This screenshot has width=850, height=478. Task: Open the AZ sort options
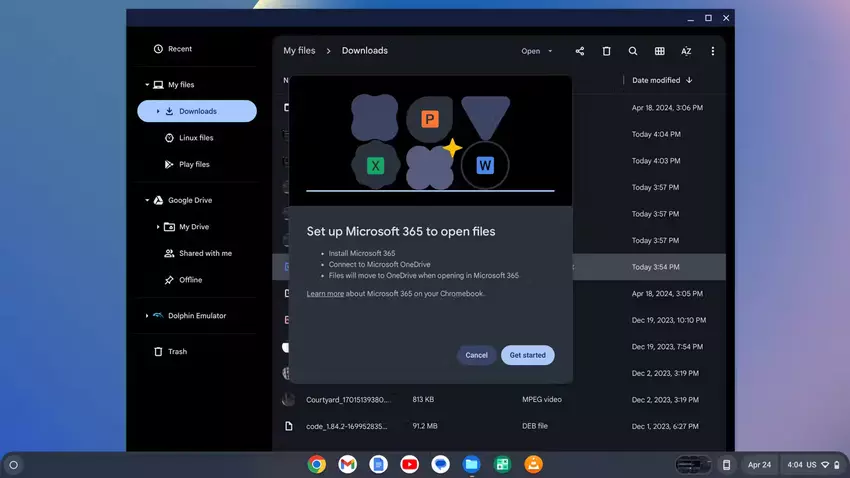[686, 51]
